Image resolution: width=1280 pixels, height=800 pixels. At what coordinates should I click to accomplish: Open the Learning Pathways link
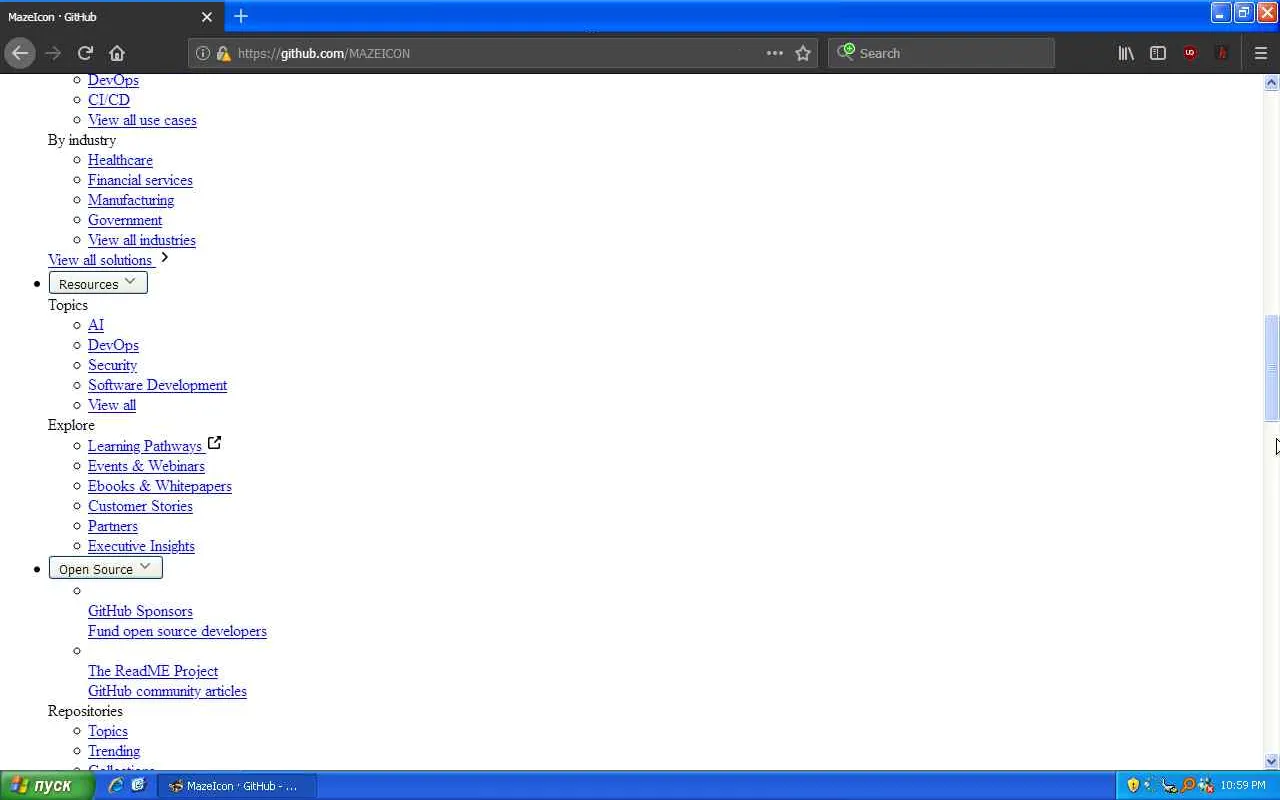[x=145, y=446]
